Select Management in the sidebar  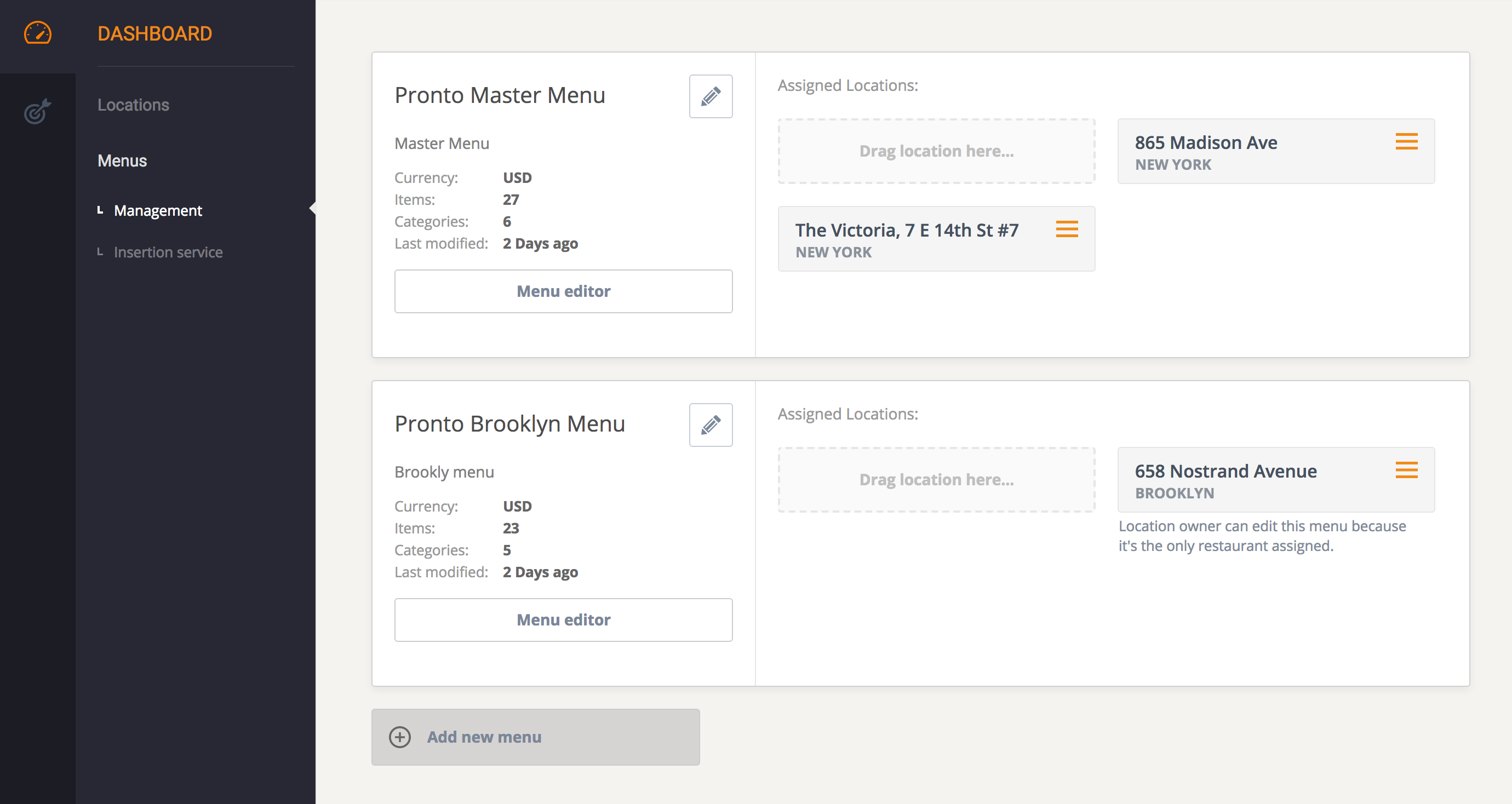point(157,210)
